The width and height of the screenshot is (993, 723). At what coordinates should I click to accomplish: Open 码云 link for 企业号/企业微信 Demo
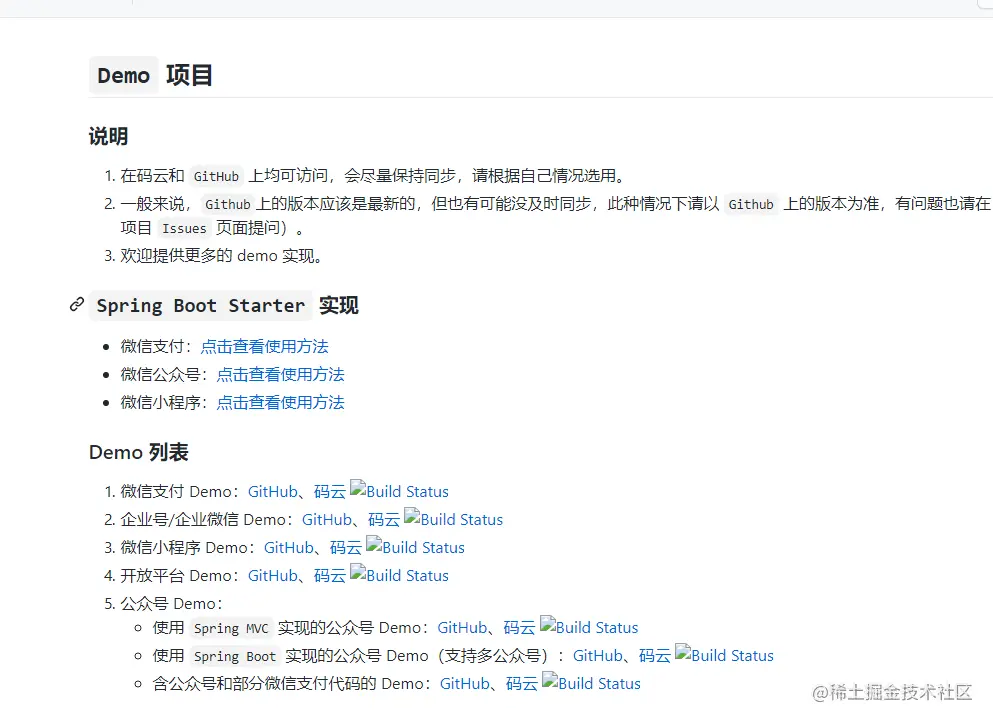tap(384, 520)
